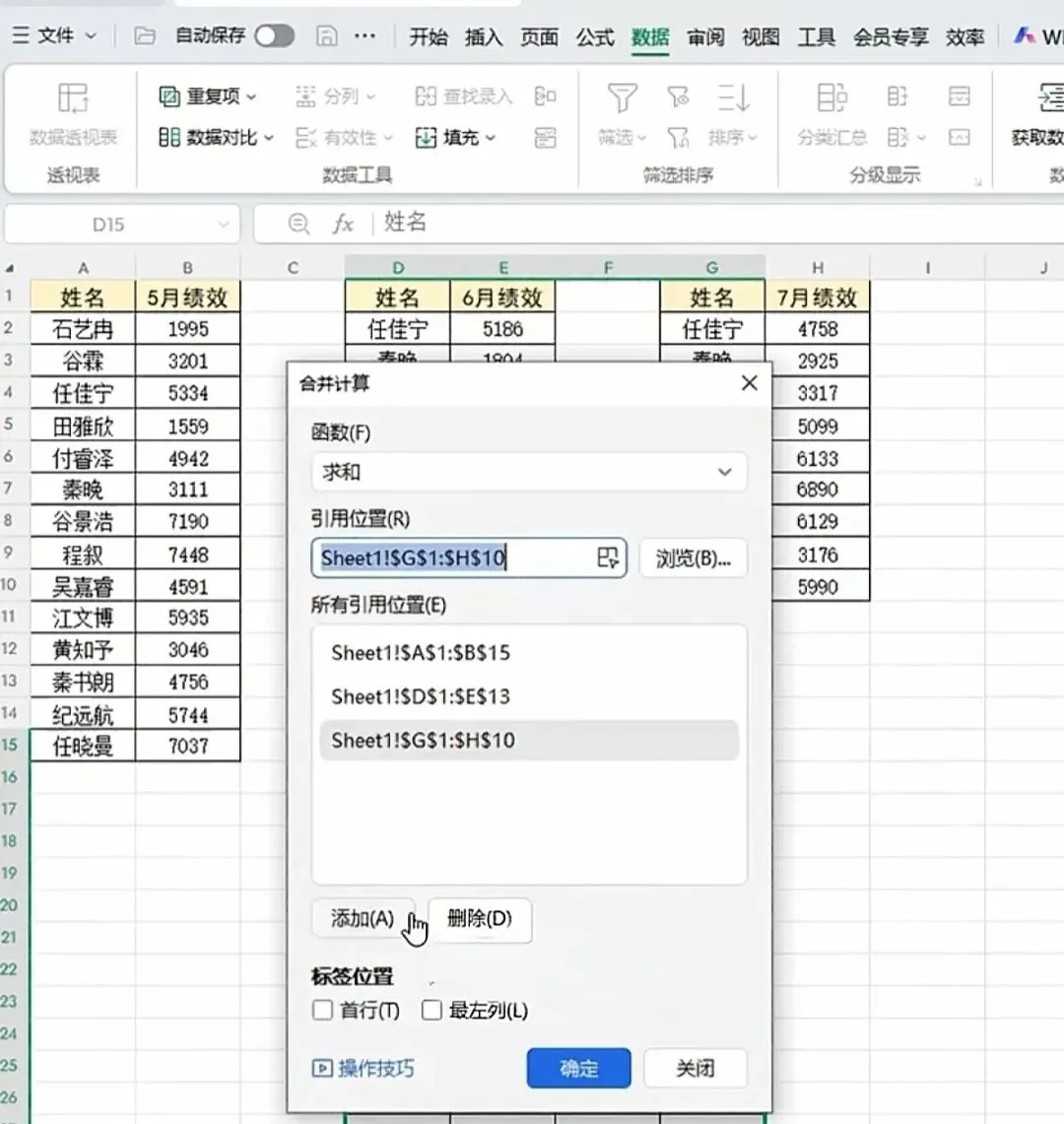Close the 合并计算 dialog with X
Screen dimensions: 1064x1124
tap(750, 383)
